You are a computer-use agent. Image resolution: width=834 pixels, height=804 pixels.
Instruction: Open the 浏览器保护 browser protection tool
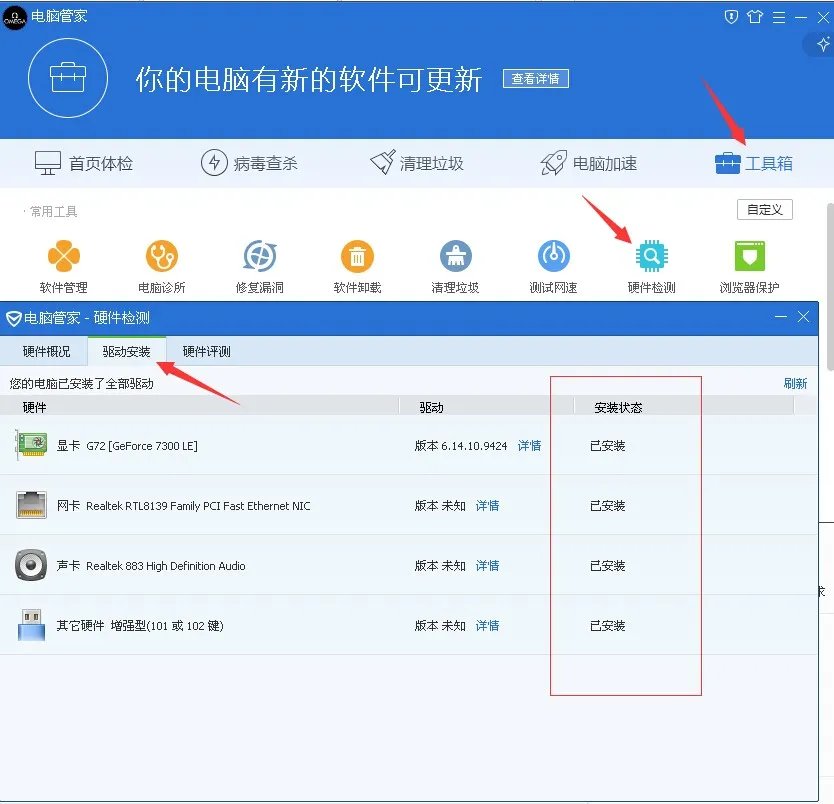tap(749, 263)
